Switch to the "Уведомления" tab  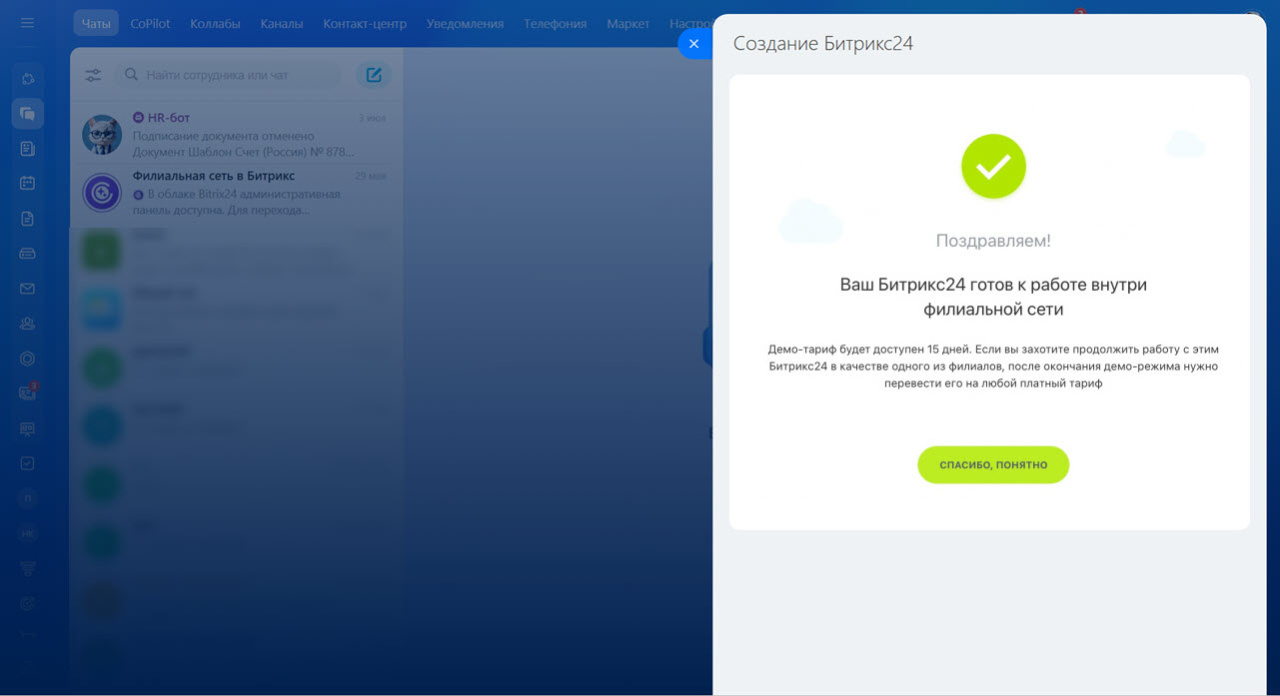coord(465,23)
